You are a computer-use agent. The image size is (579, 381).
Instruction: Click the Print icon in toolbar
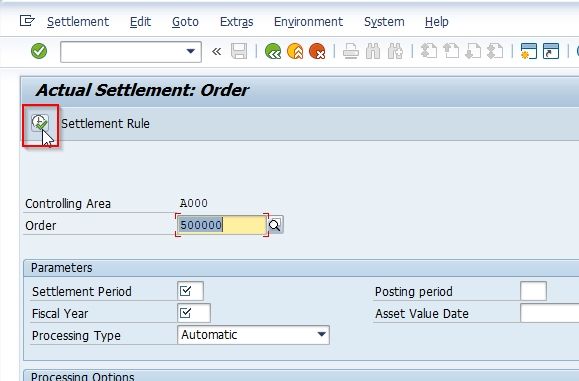pos(350,51)
